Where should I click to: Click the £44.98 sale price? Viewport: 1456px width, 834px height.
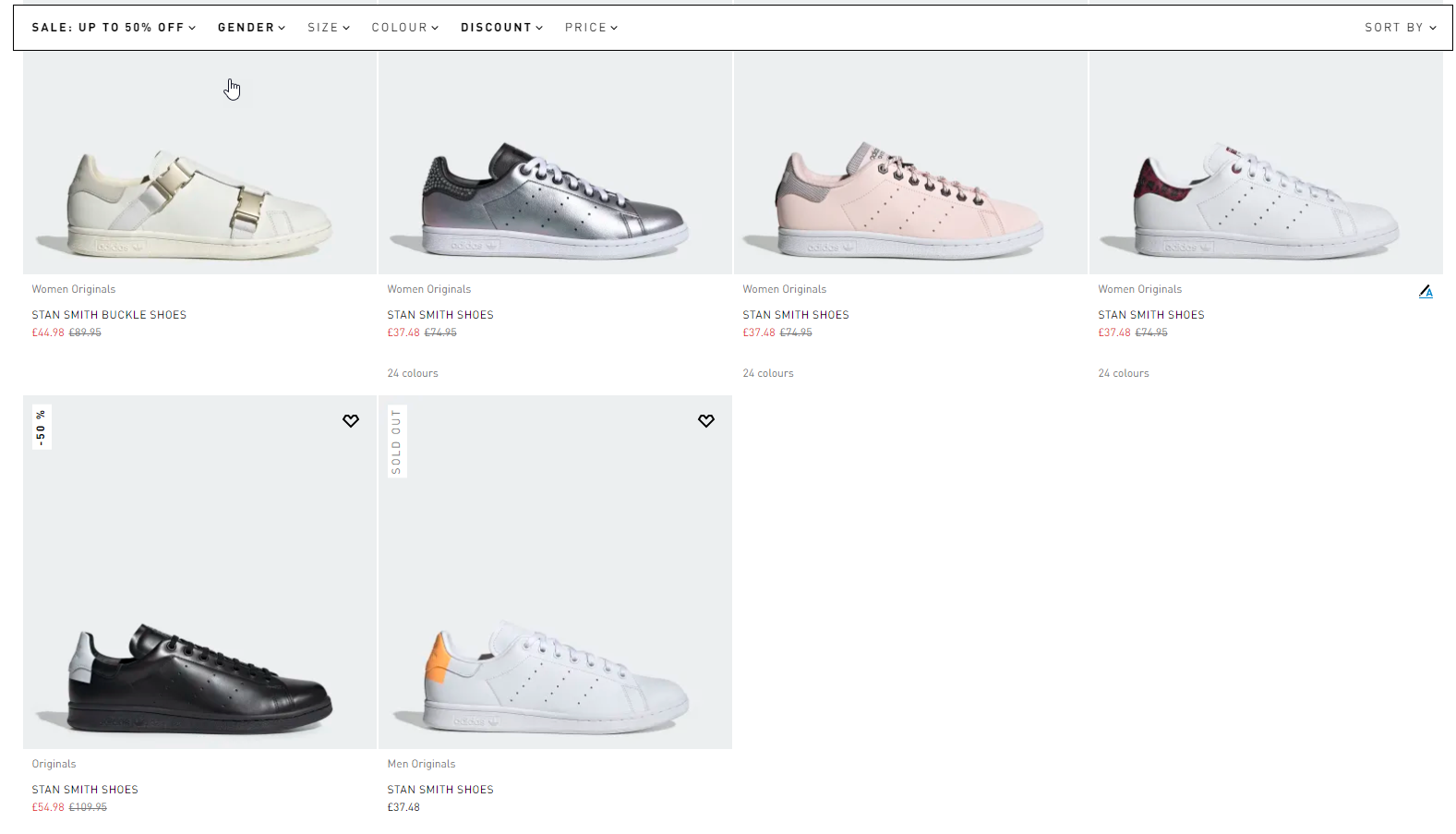[x=48, y=332]
